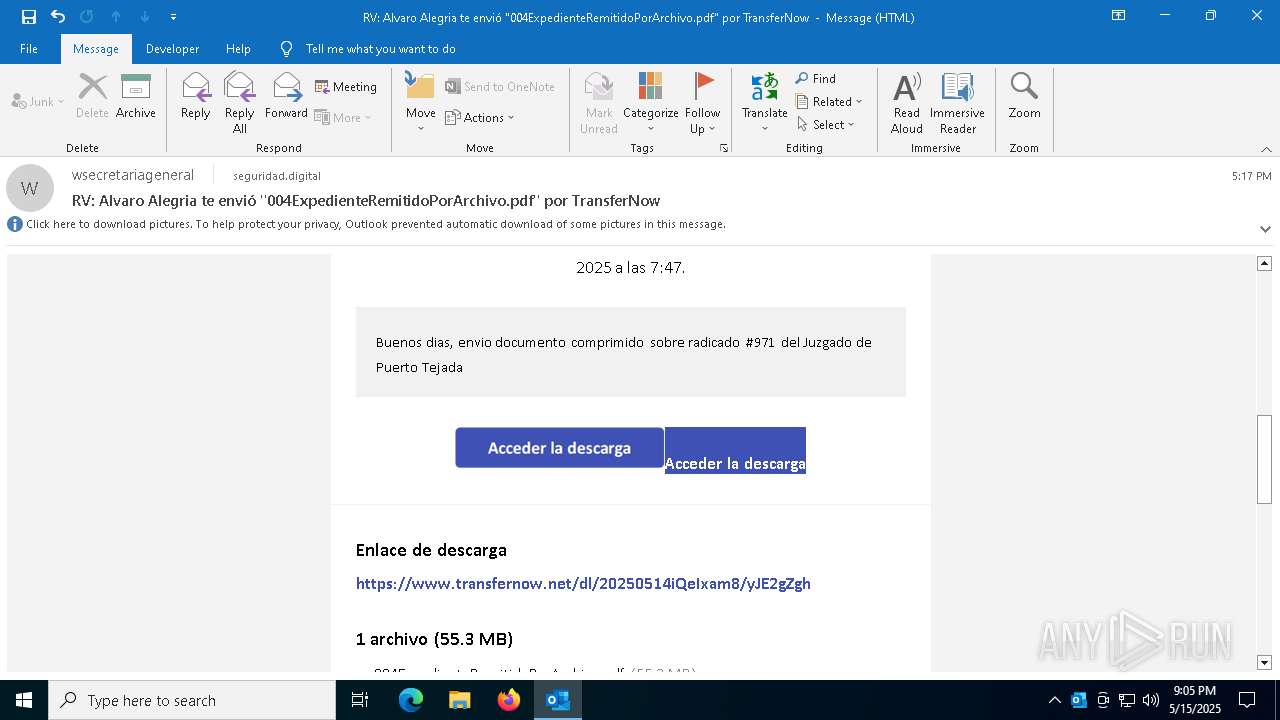Click the Follow Up flag
1280x720 pixels.
pos(703,103)
